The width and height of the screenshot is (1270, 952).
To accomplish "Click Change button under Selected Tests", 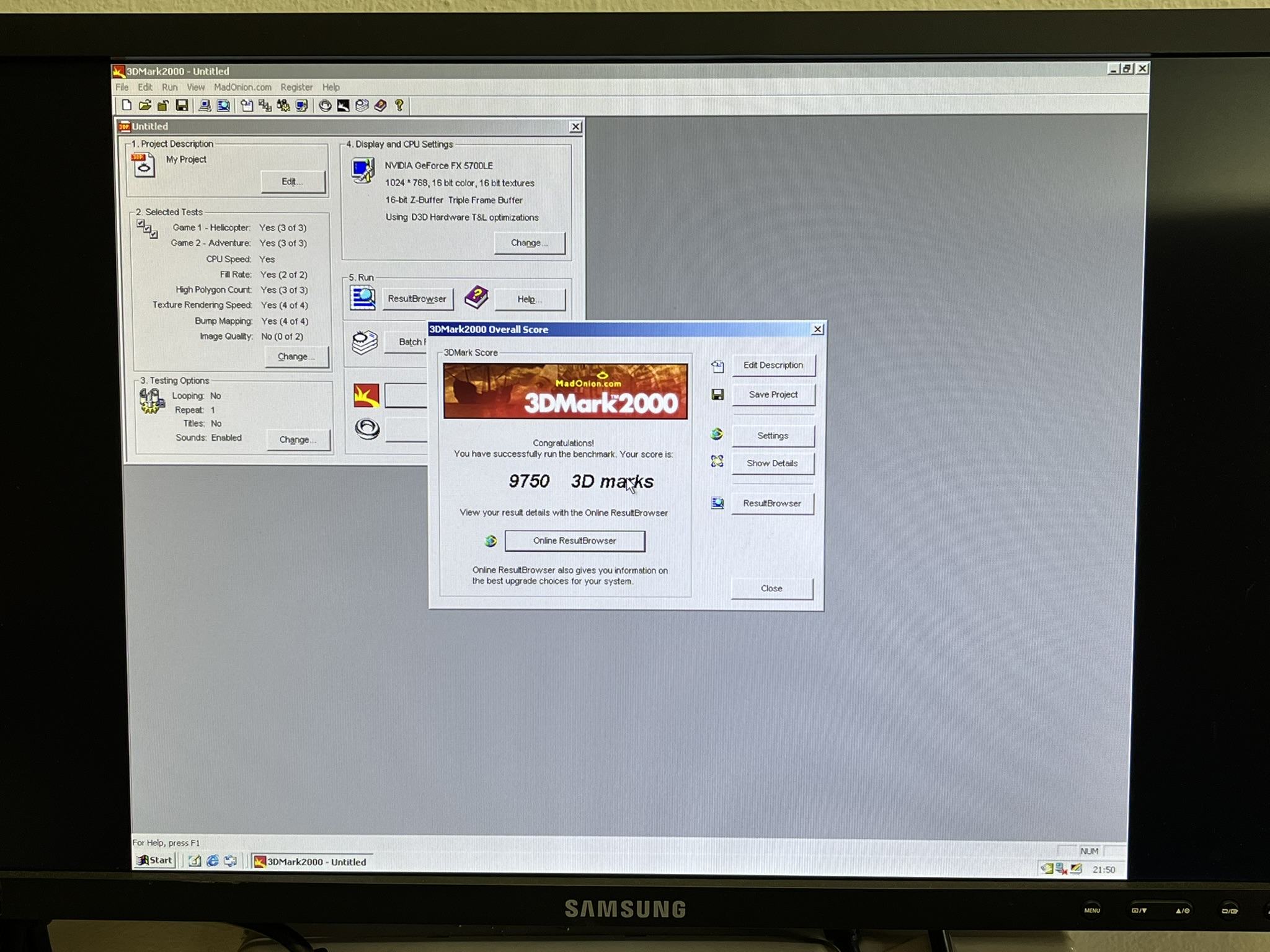I will point(296,356).
